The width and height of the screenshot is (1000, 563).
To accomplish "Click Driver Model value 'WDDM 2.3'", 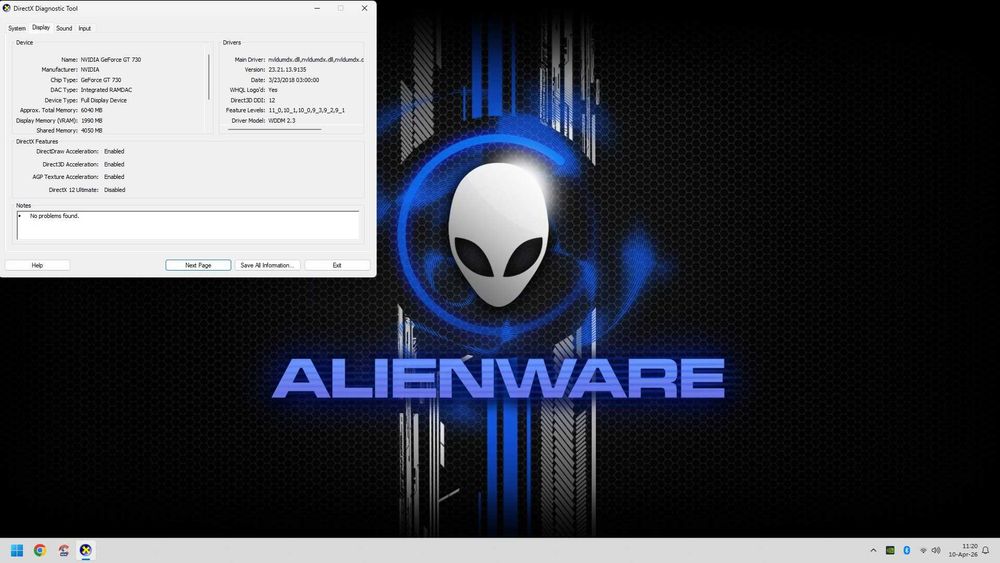I will click(281, 121).
